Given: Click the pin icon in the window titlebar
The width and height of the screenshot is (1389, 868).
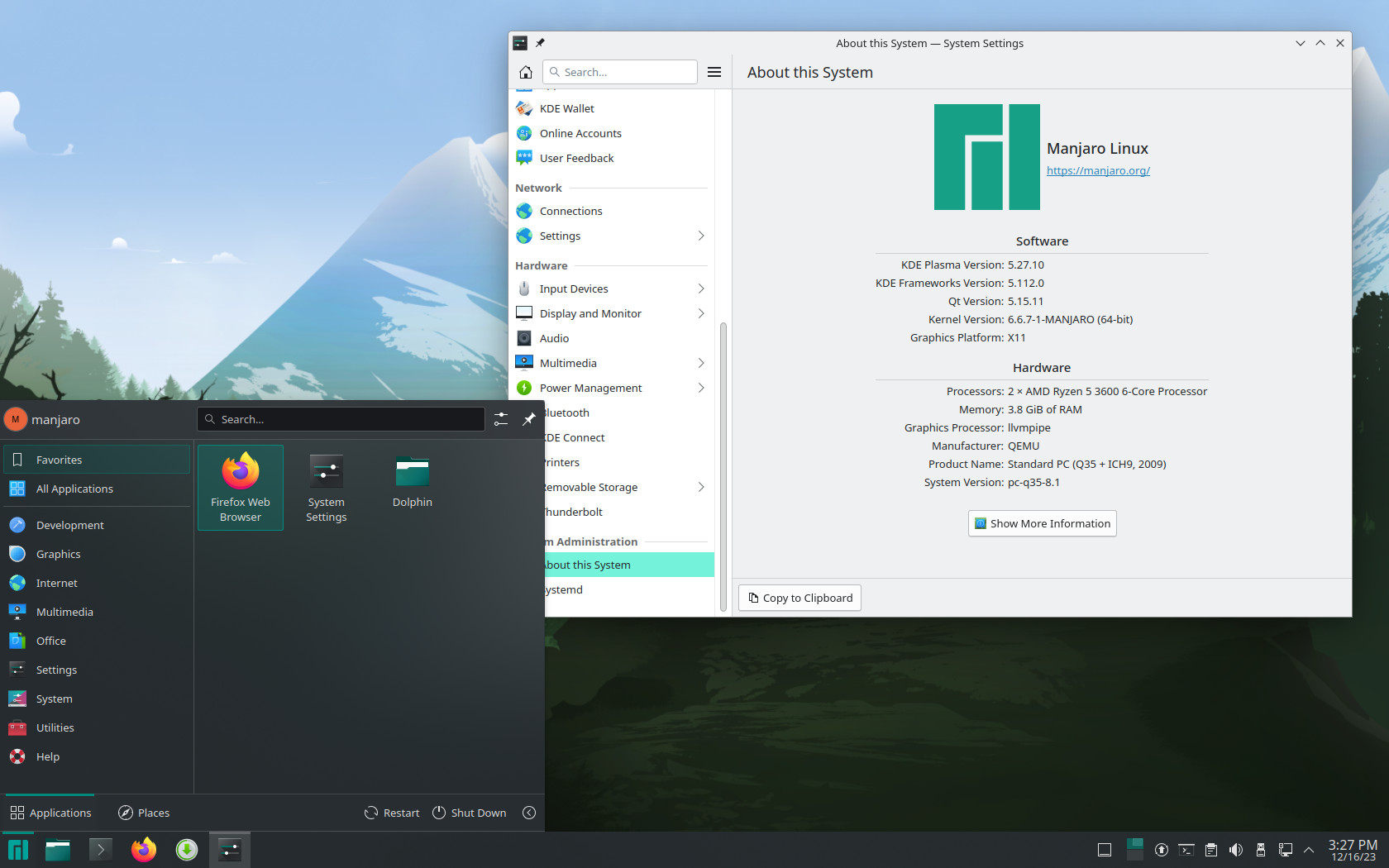Looking at the screenshot, I should tap(540, 43).
